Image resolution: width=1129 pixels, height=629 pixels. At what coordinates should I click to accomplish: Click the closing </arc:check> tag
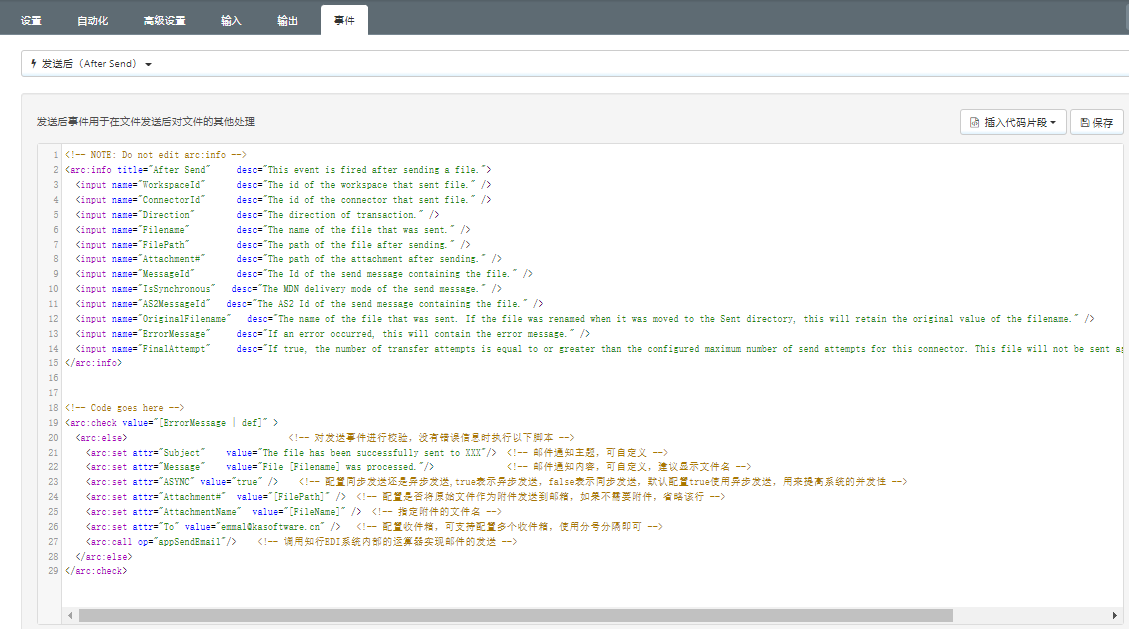point(96,571)
